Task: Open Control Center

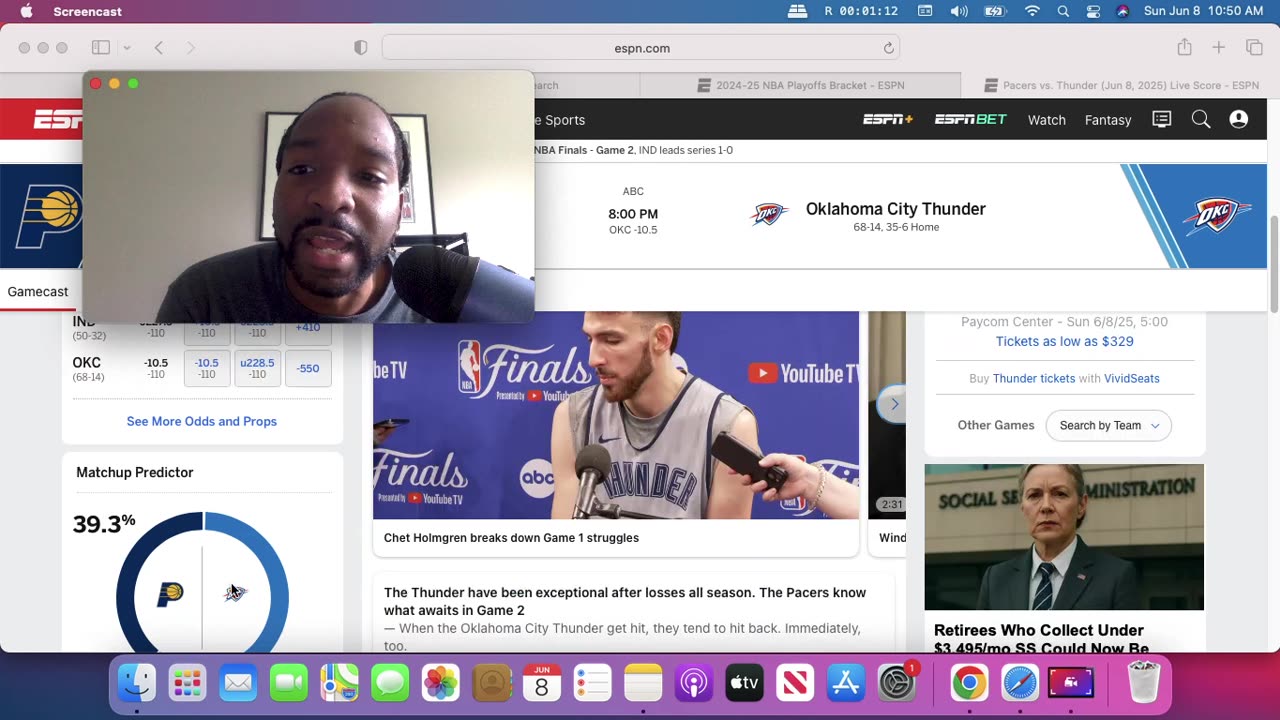Action: [1093, 11]
